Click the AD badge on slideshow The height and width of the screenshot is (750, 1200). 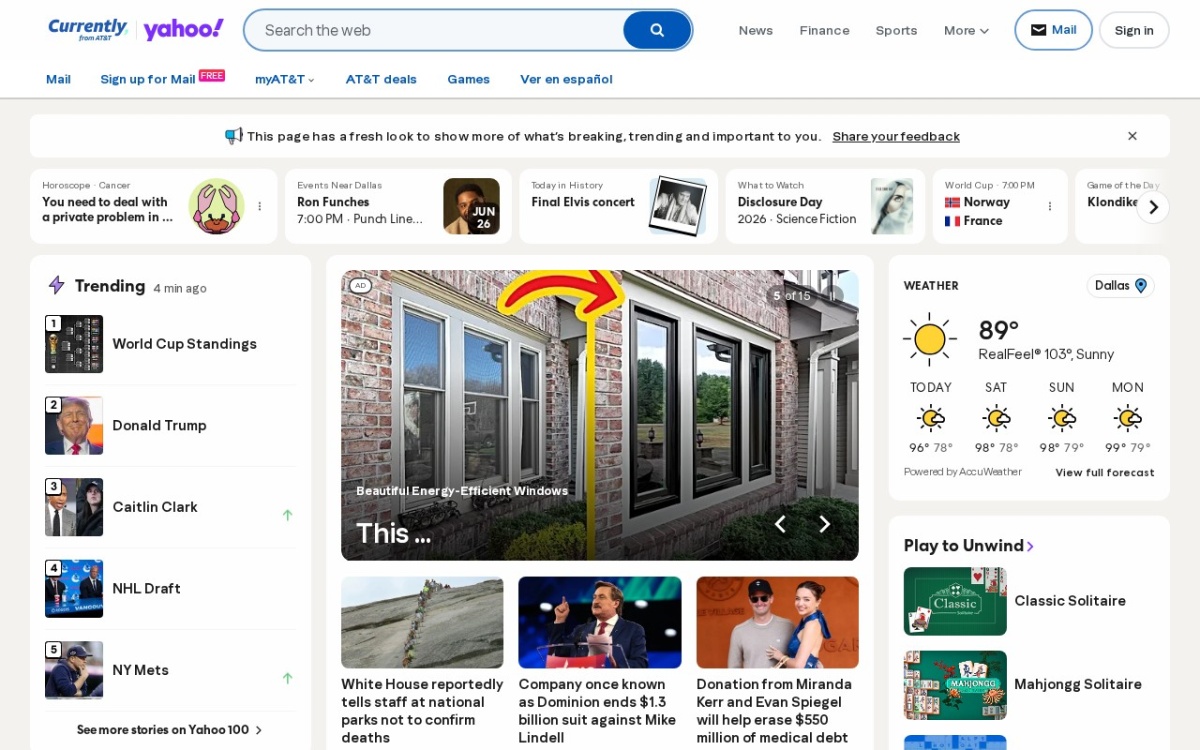360,286
